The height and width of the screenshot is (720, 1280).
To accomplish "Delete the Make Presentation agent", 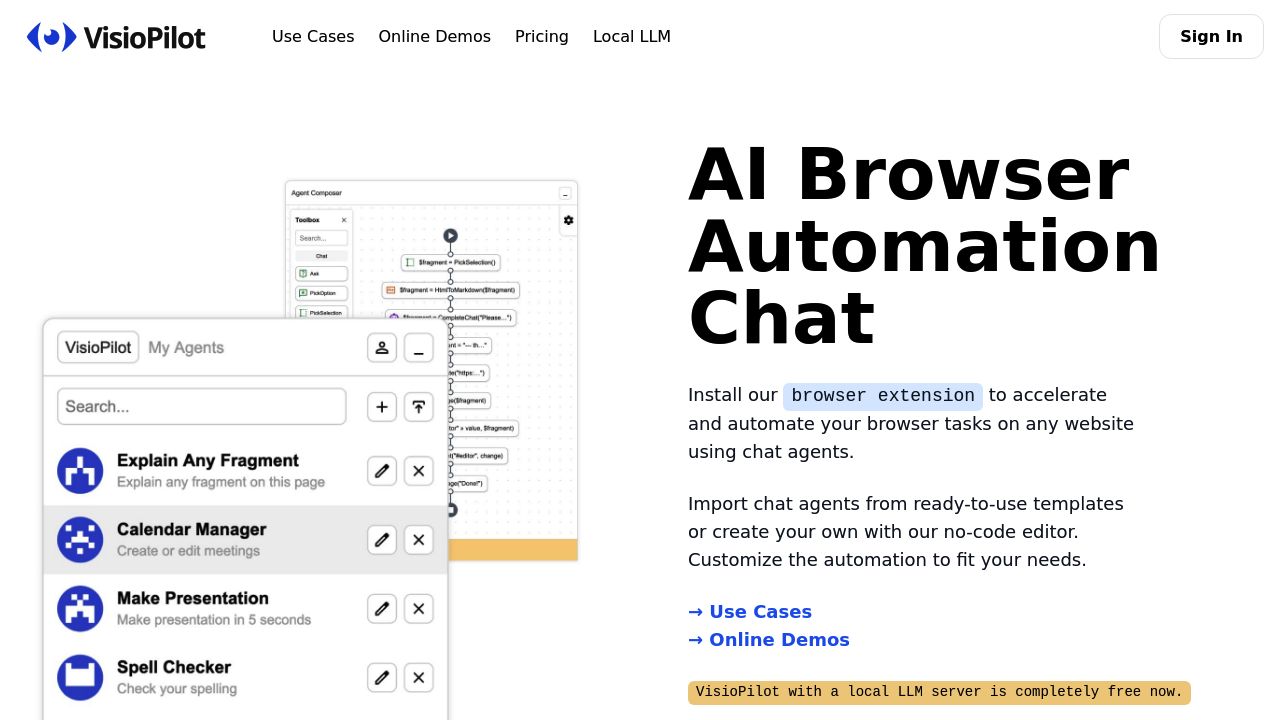I will pos(418,608).
